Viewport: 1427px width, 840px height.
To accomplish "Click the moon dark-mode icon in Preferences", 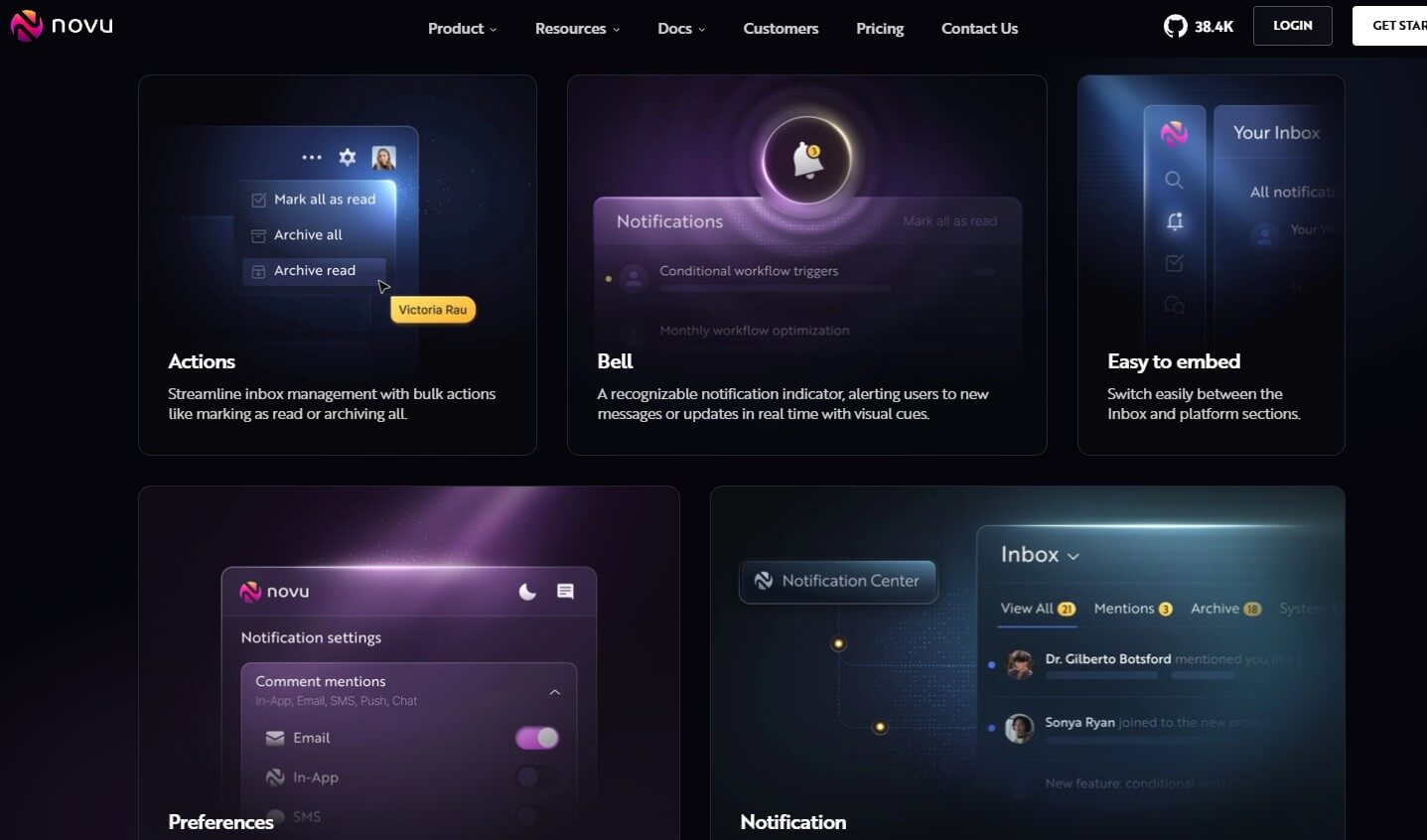I will click(527, 592).
